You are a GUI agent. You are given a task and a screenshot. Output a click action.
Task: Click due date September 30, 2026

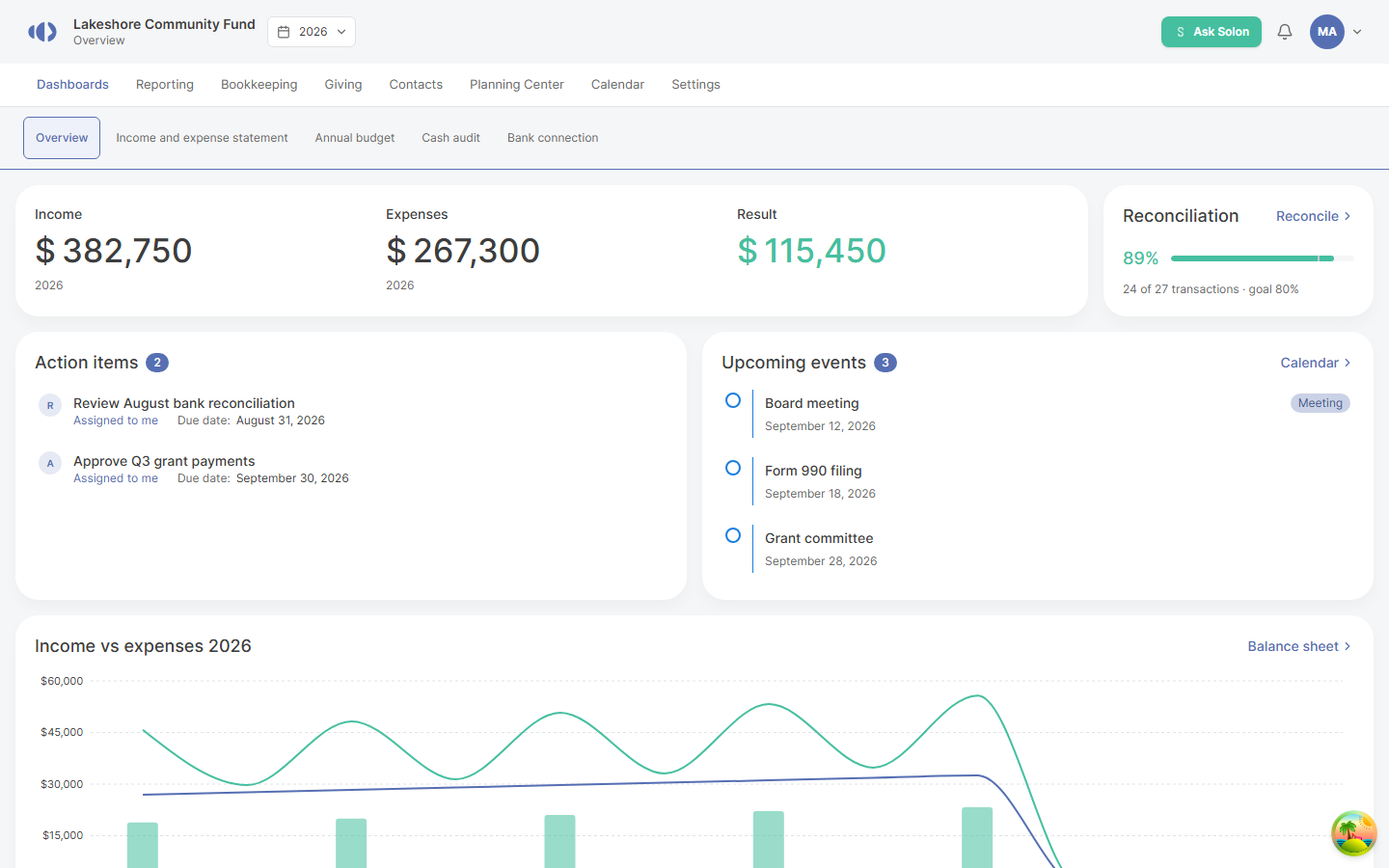[x=292, y=478]
